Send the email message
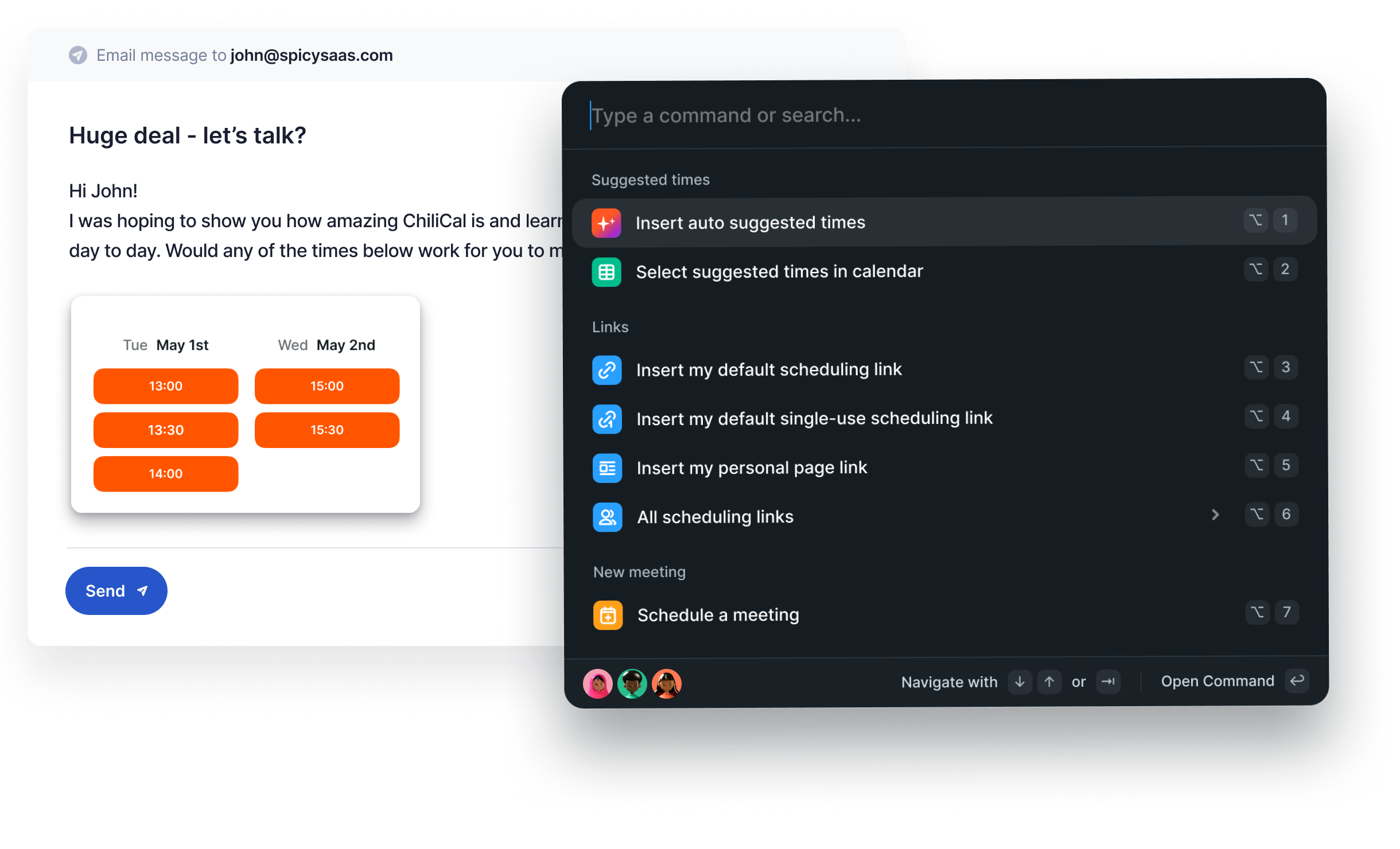Image resolution: width=1400 pixels, height=849 pixels. pos(116,591)
